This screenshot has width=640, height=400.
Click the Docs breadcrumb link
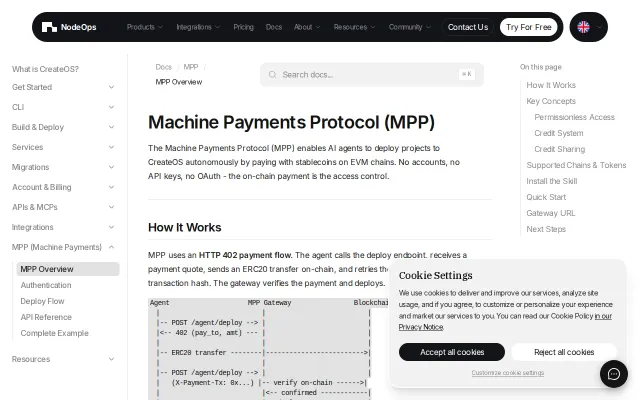pos(163,67)
